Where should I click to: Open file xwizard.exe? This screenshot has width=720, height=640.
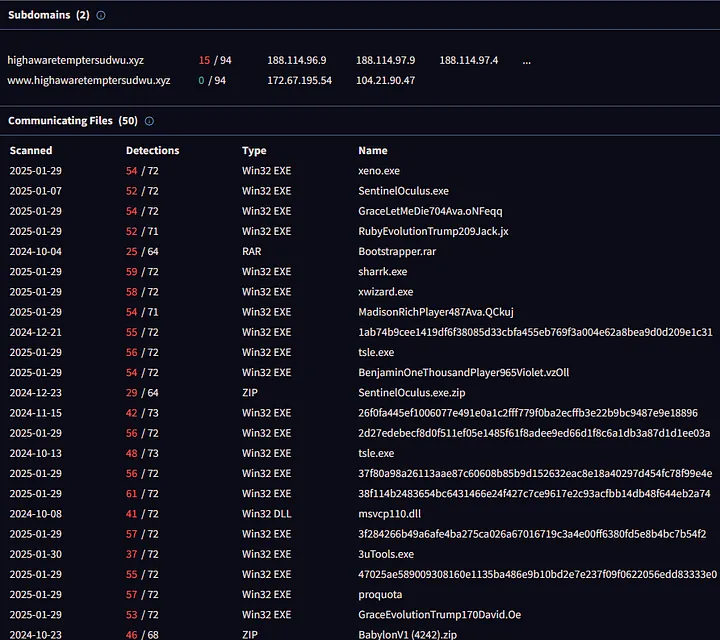click(x=385, y=292)
